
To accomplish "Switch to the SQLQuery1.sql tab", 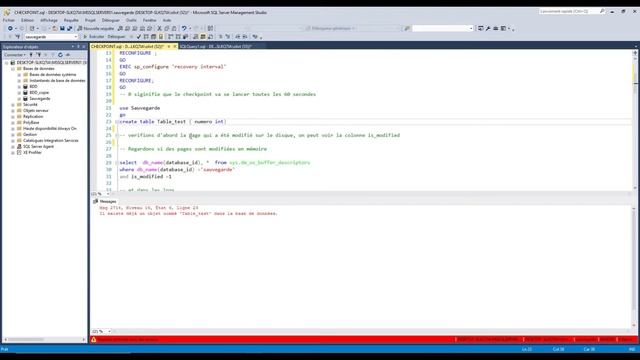I will point(216,47).
